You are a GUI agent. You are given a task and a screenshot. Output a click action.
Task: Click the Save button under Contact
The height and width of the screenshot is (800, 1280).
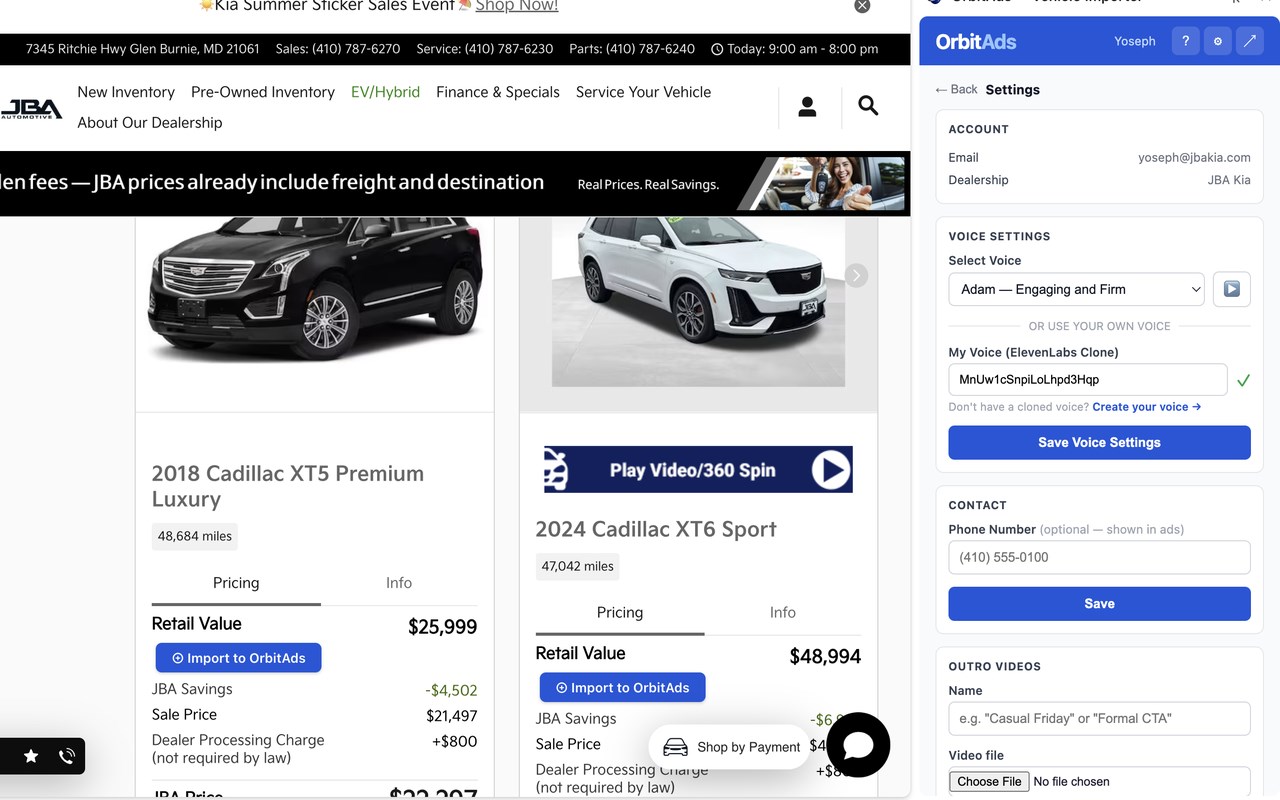(1100, 604)
